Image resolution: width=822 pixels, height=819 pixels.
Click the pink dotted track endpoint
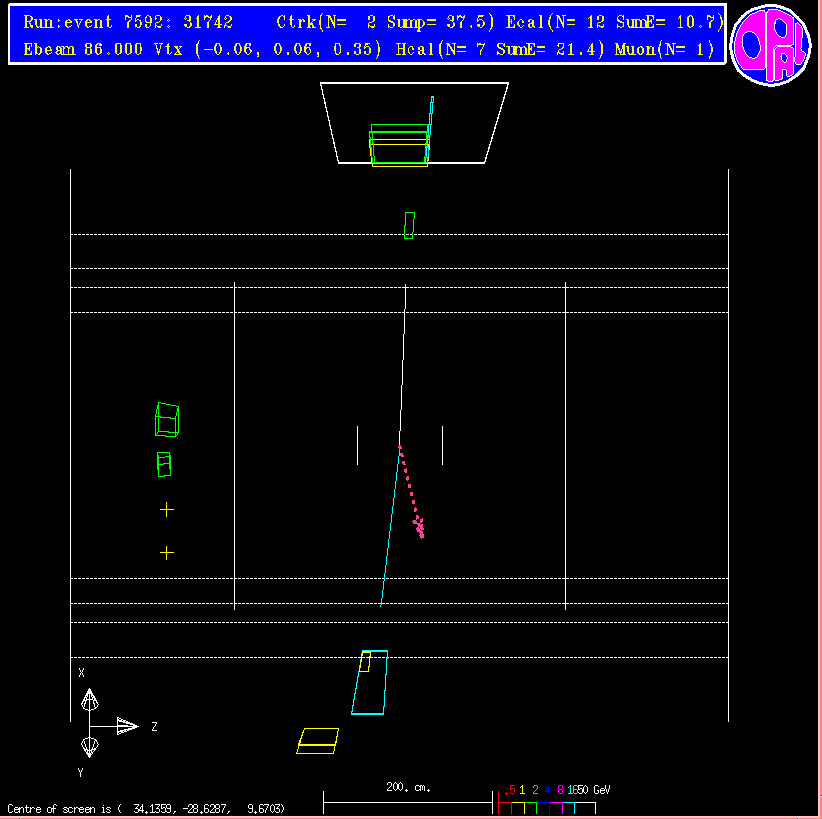[x=420, y=529]
